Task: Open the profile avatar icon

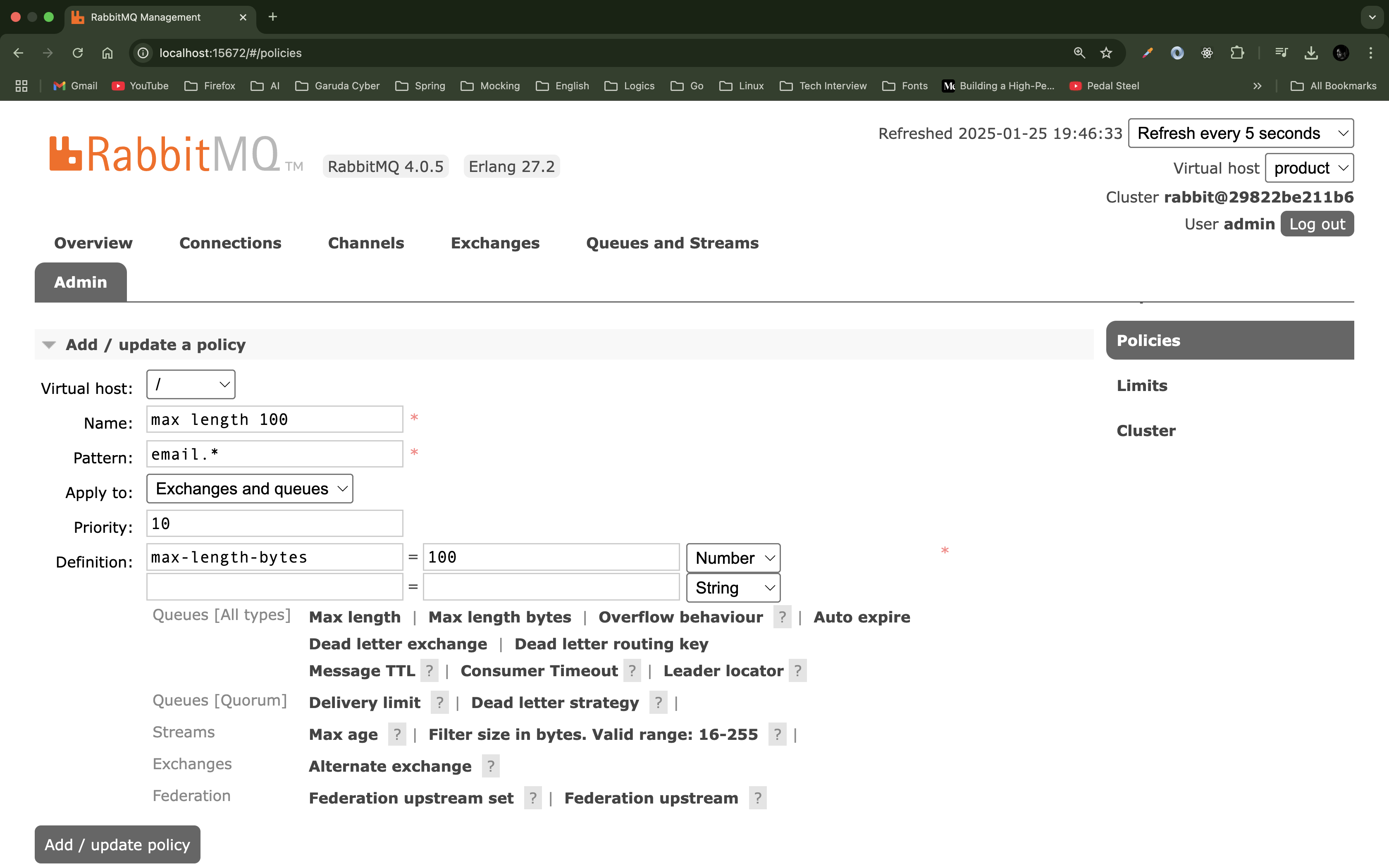Action: point(1341,53)
